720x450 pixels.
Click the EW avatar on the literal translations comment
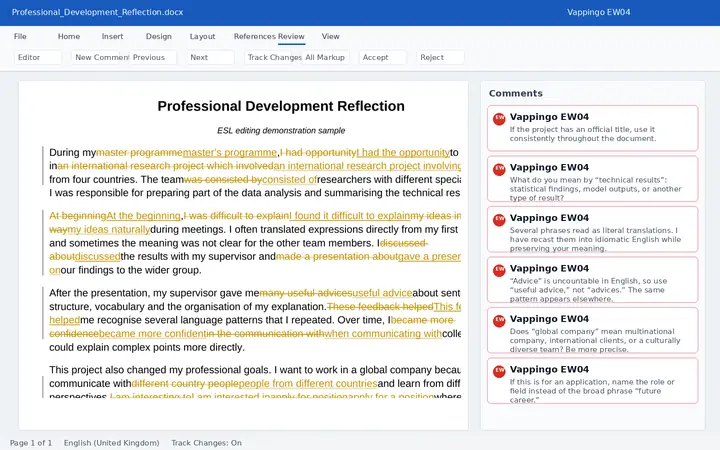point(499,220)
